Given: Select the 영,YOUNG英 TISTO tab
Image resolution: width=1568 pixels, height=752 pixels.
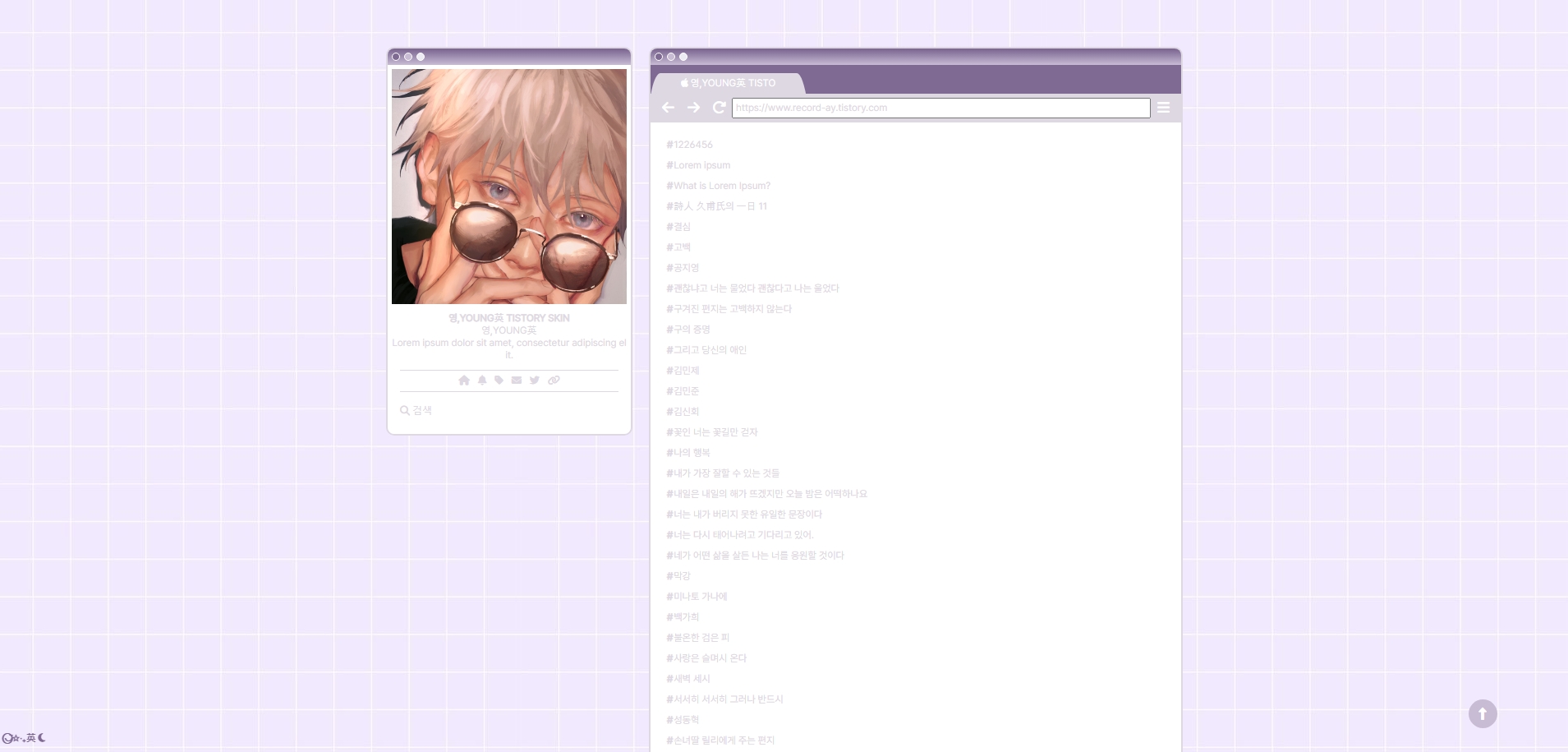Looking at the screenshot, I should [x=728, y=83].
